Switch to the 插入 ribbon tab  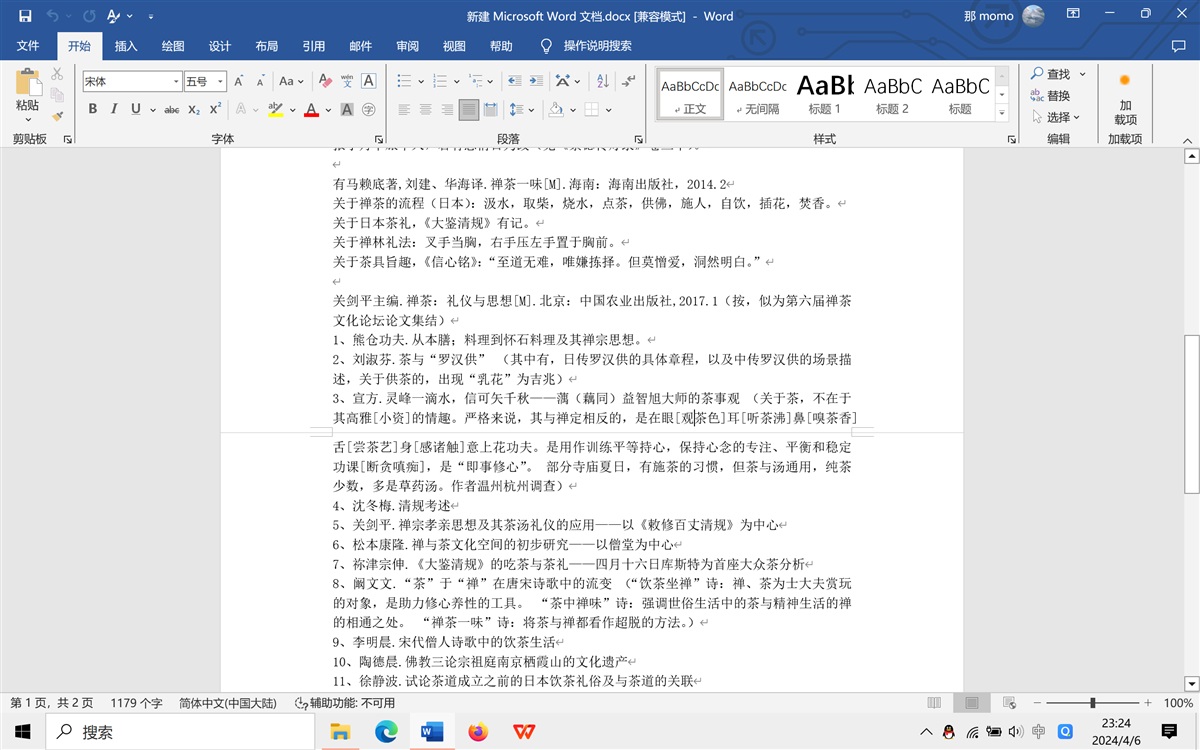coord(126,46)
